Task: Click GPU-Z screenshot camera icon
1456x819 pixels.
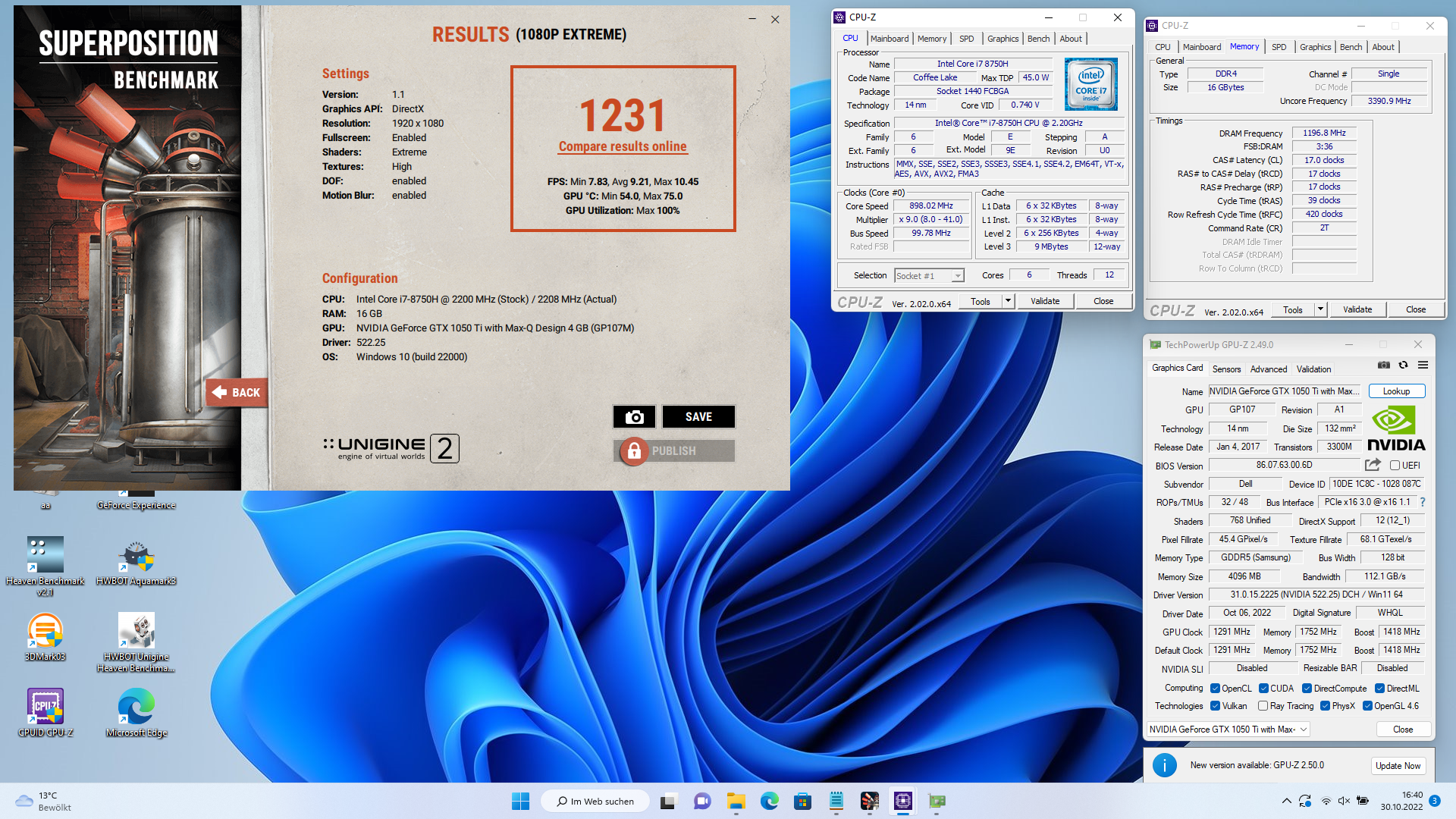Action: (1384, 365)
